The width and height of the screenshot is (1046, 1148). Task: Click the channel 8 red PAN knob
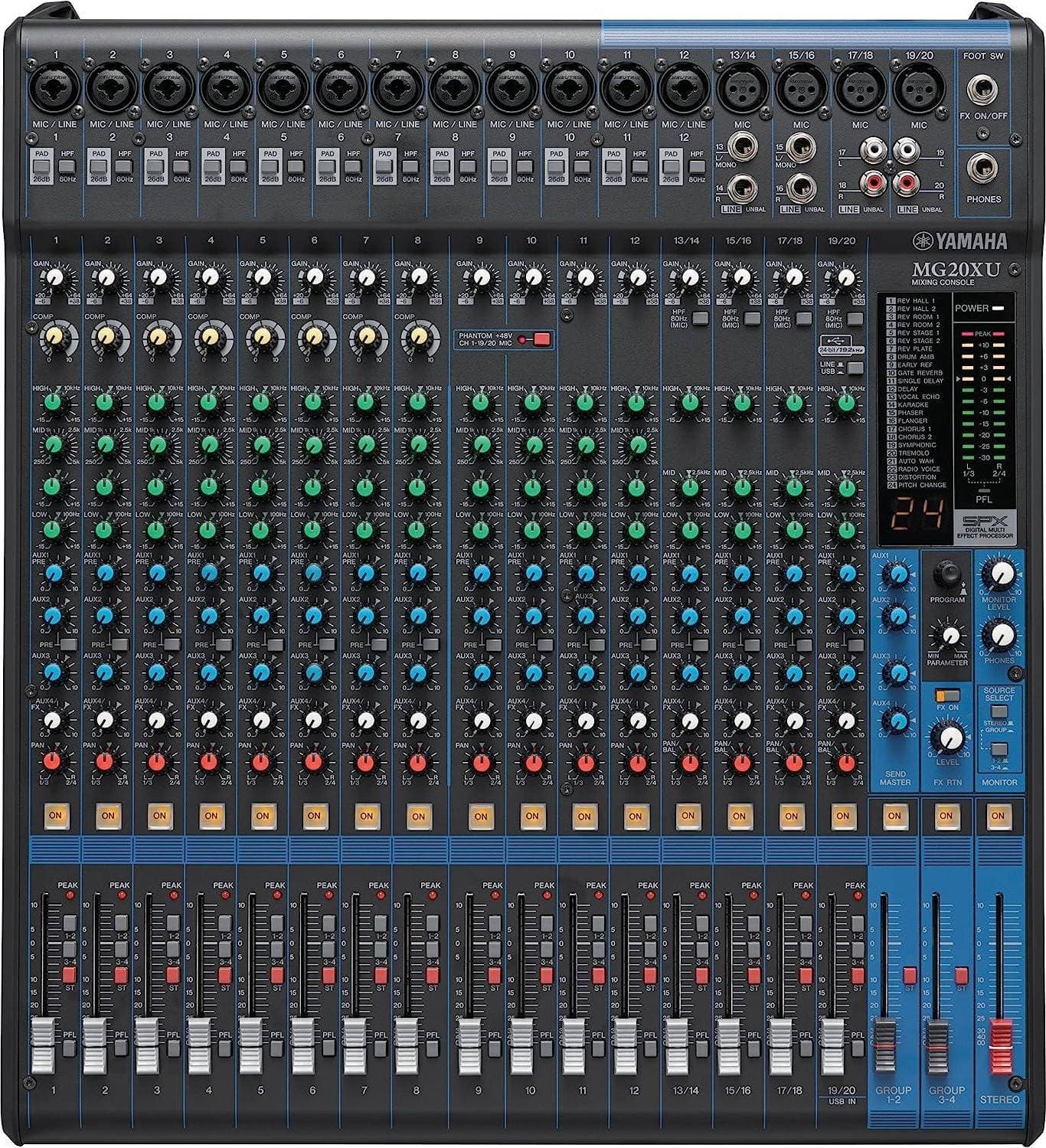(418, 762)
